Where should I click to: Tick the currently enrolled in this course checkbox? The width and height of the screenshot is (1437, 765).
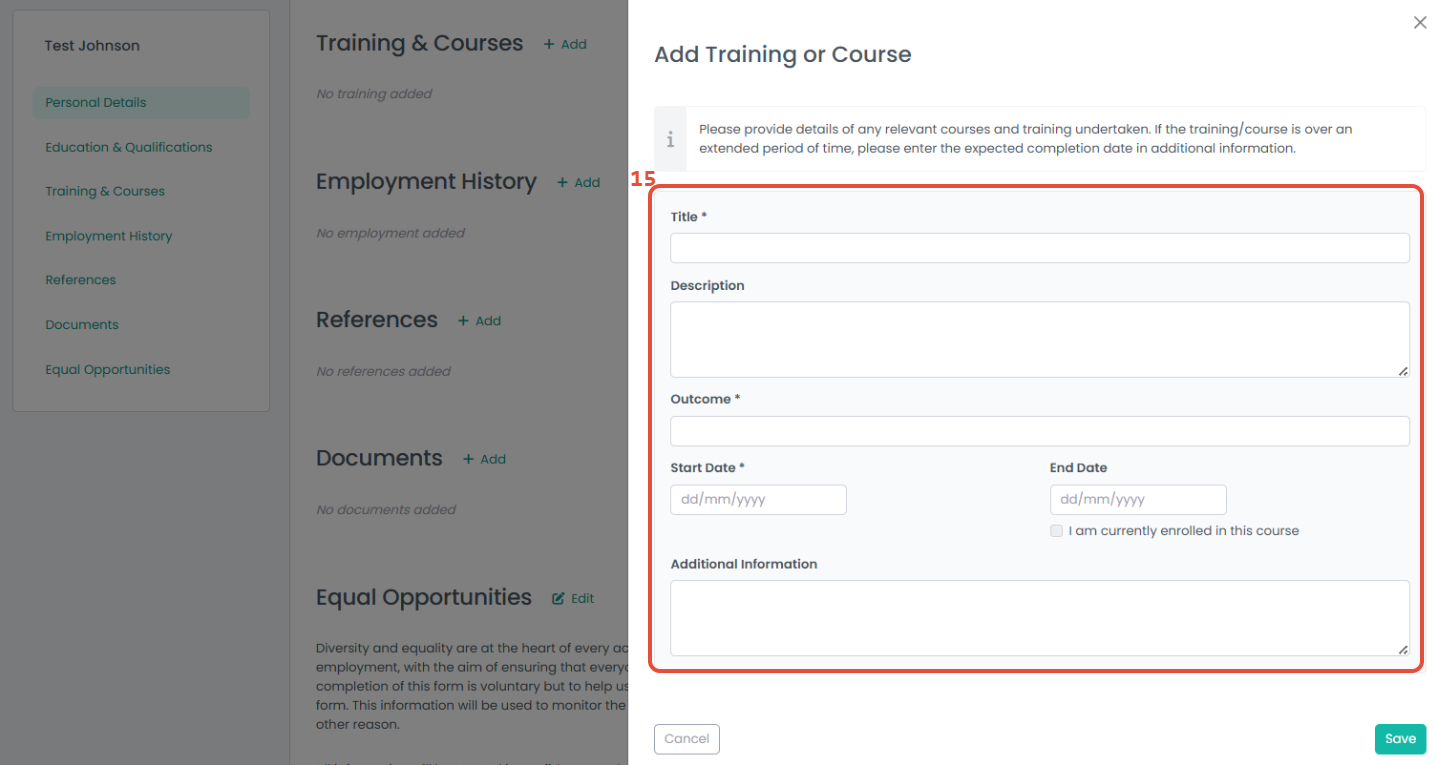(1056, 531)
